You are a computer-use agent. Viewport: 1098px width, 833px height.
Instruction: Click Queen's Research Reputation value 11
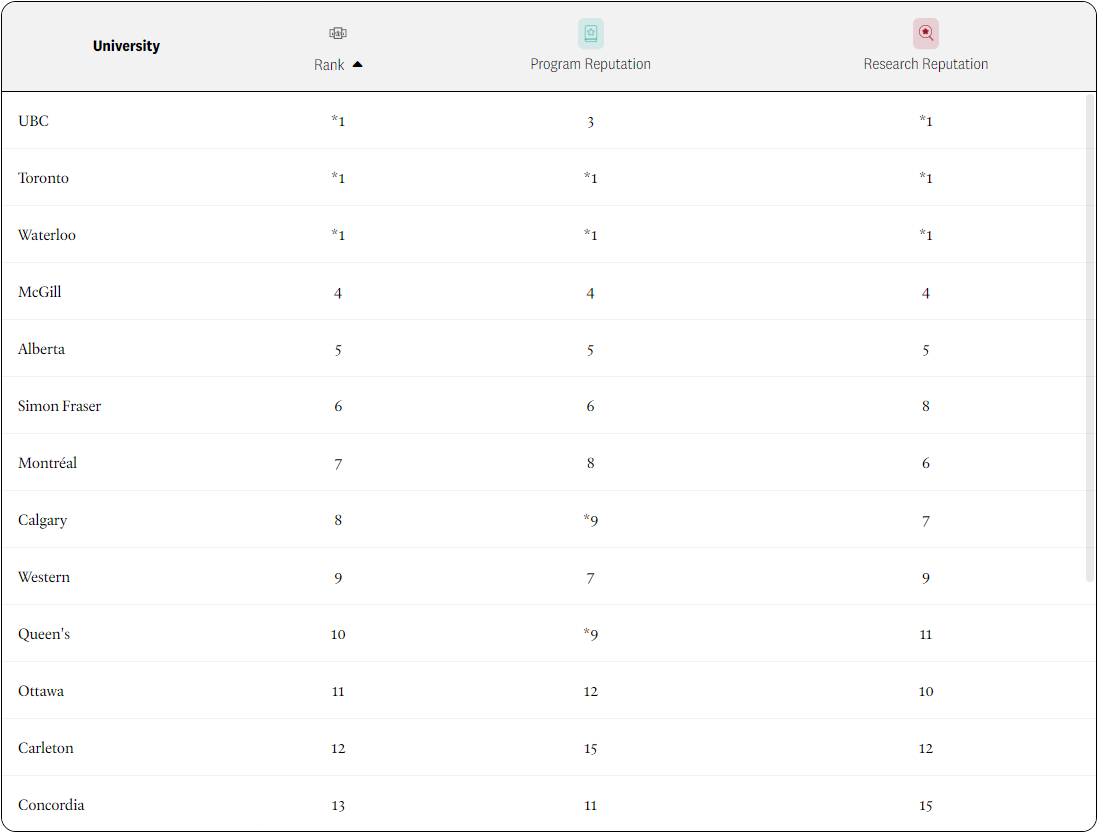point(926,635)
